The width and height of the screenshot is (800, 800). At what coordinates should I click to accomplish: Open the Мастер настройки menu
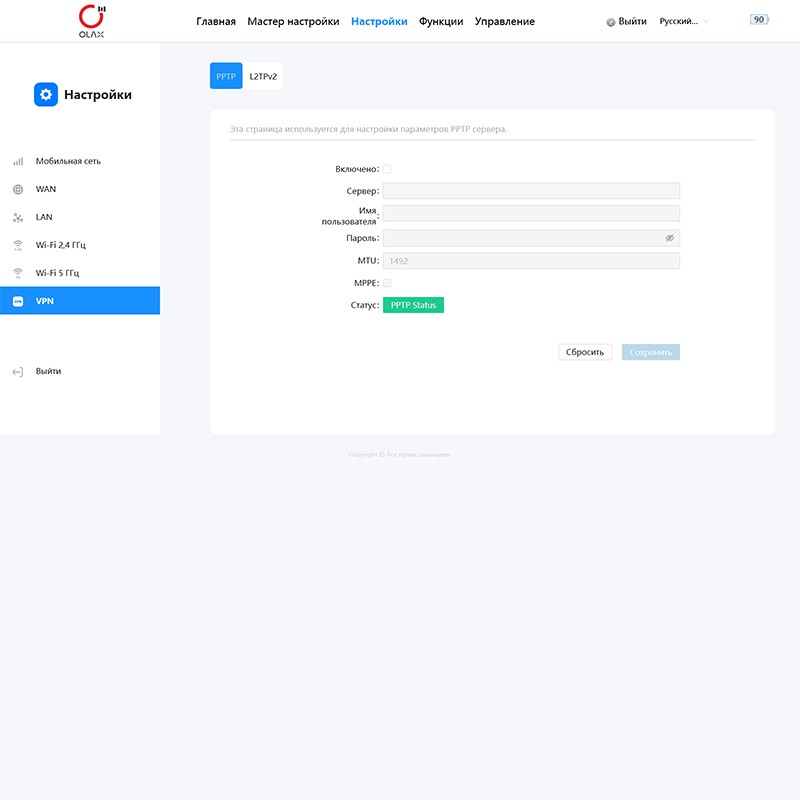point(293,21)
